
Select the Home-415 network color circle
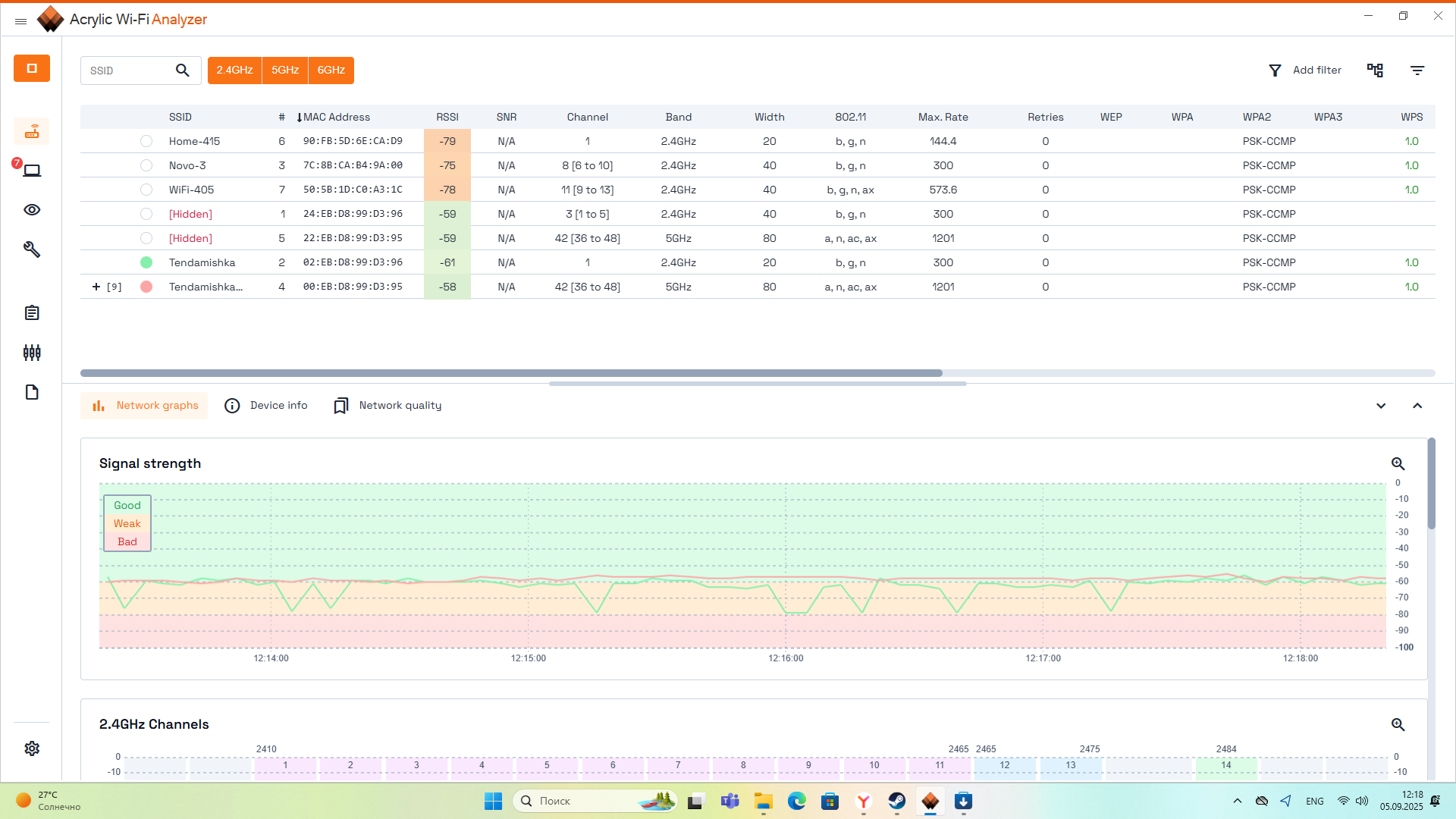[x=146, y=141]
